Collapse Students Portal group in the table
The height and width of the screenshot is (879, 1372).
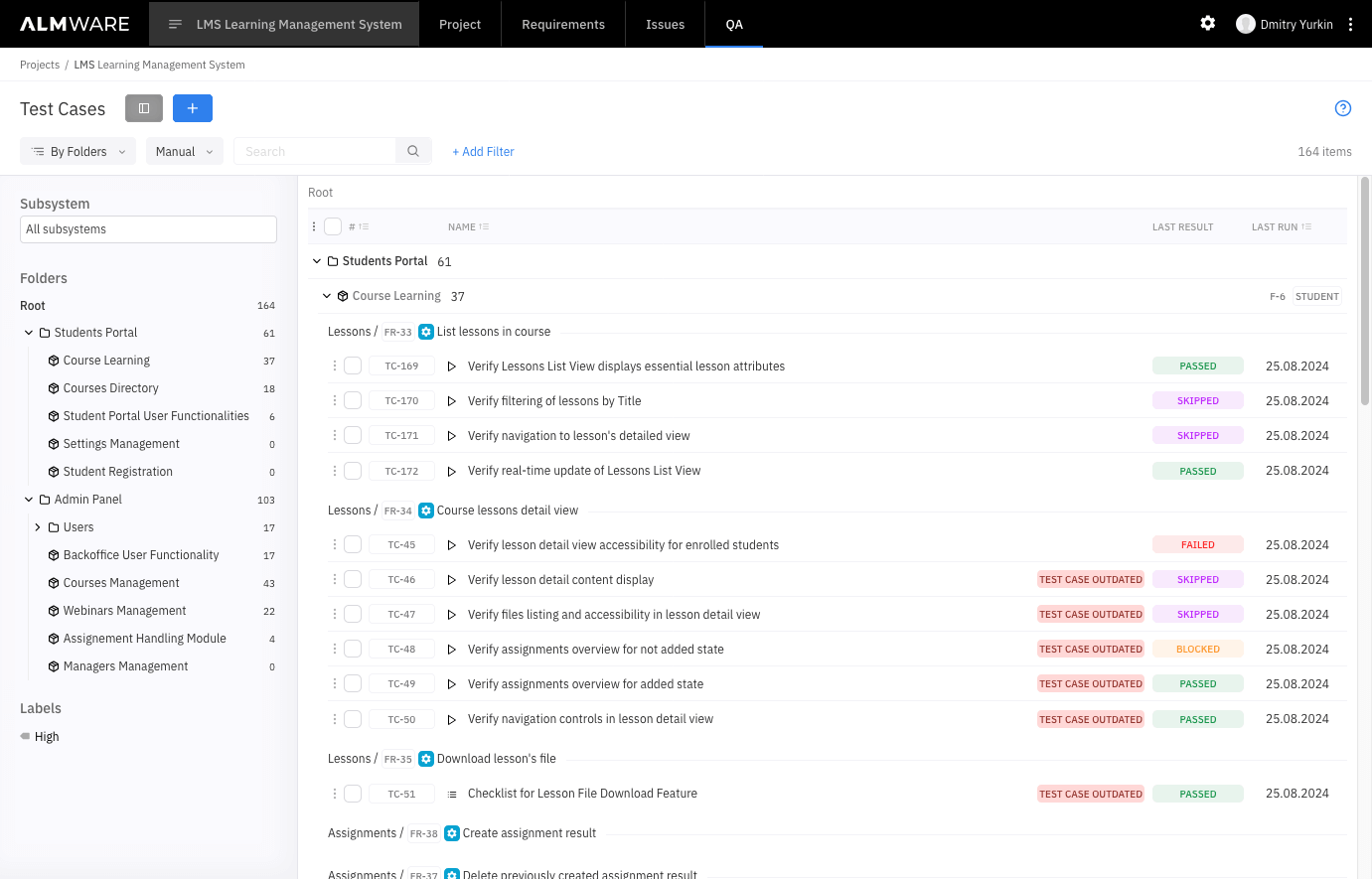coord(317,261)
